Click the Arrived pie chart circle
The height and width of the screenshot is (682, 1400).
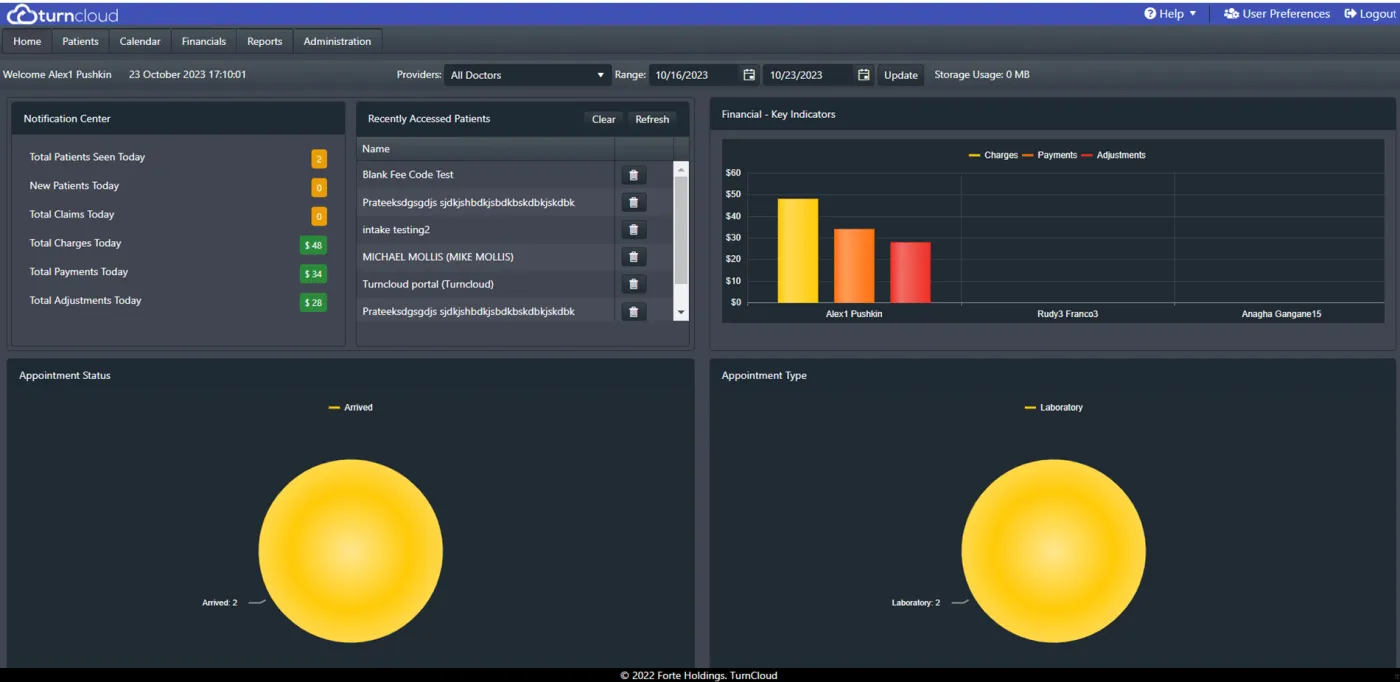point(350,551)
